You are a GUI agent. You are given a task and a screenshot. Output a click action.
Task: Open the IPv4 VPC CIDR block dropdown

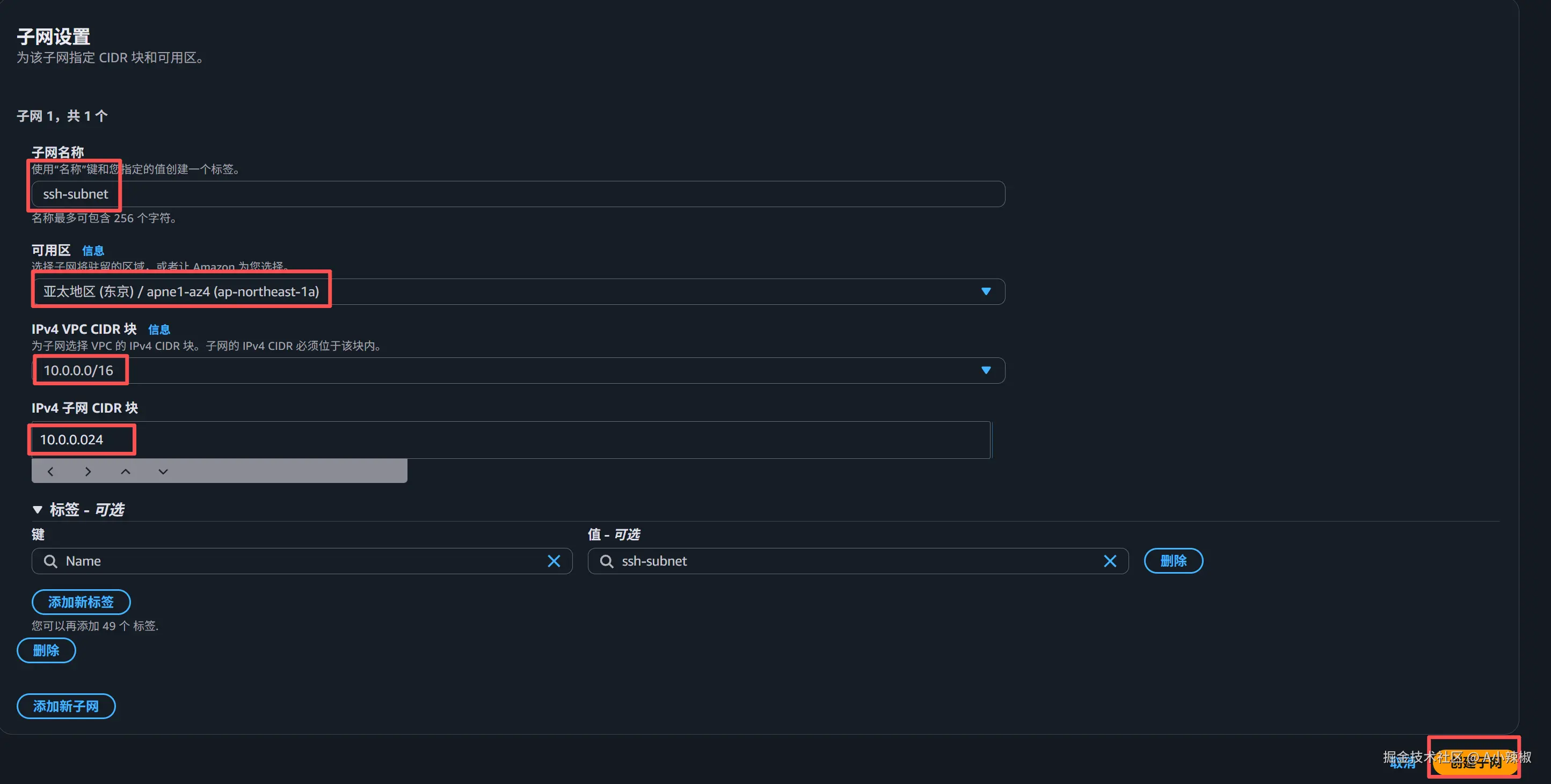(518, 370)
